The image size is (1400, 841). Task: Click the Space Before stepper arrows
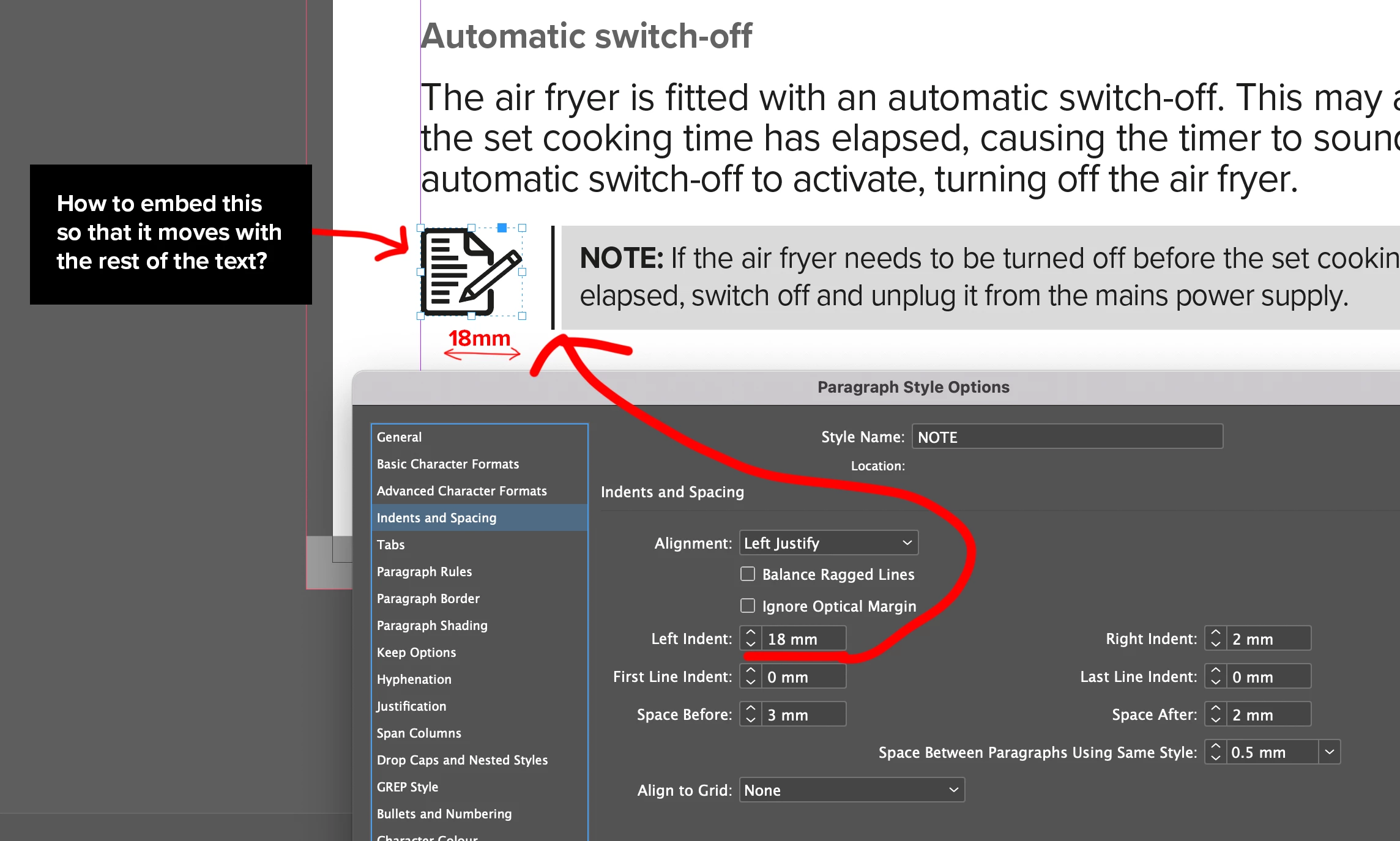(751, 714)
